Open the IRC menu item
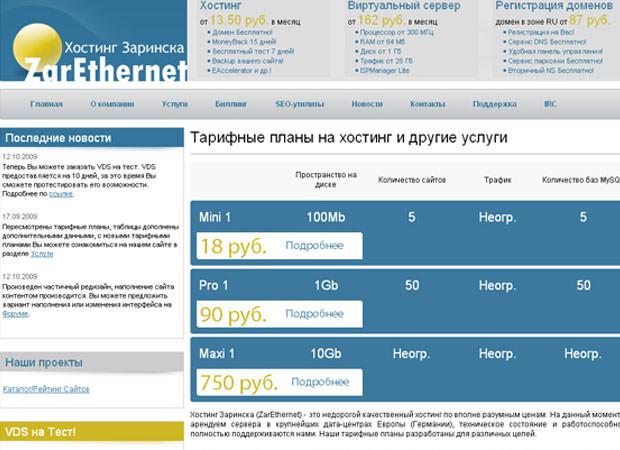 coord(550,104)
